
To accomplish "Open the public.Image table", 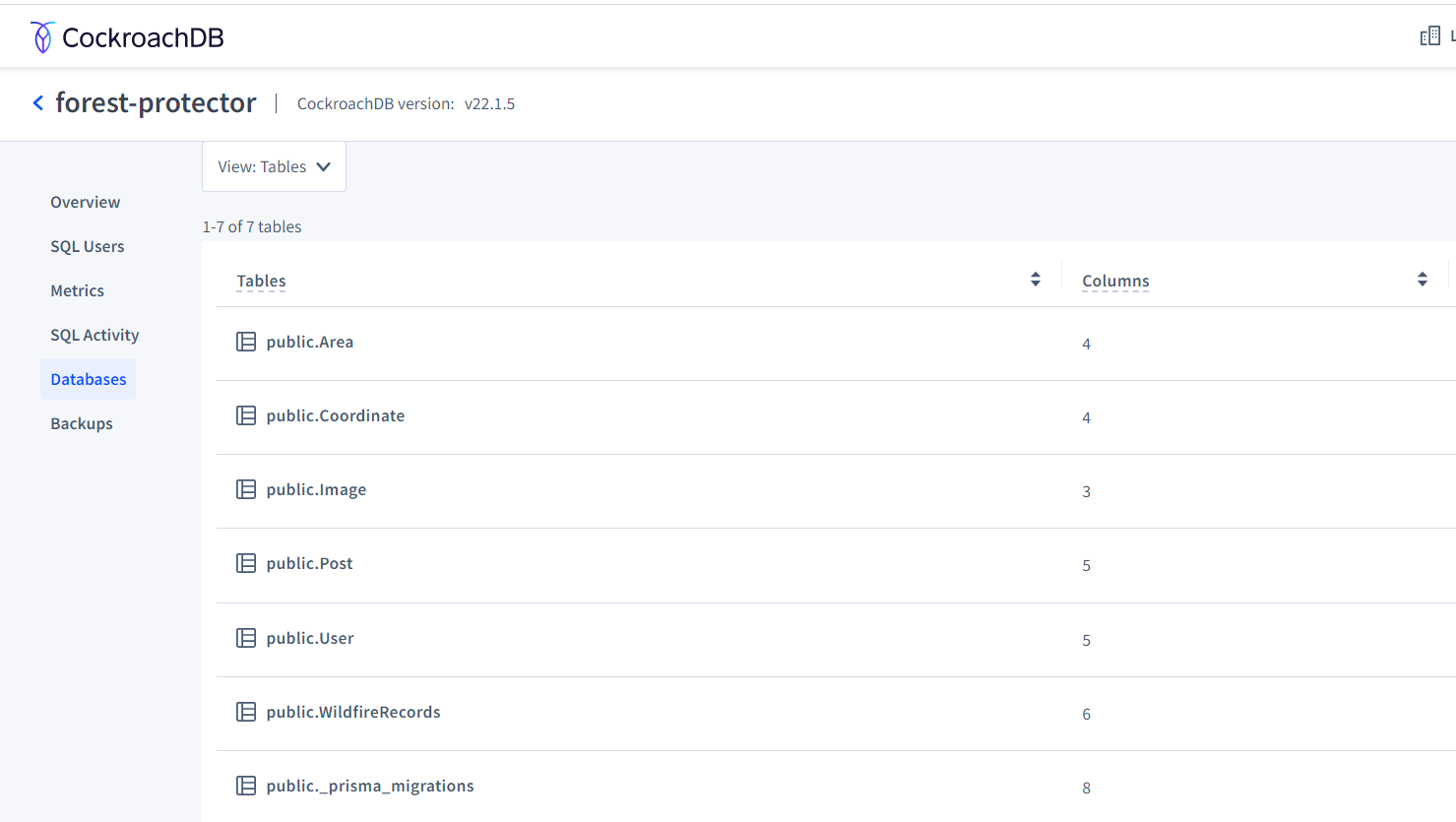I will pyautogui.click(x=316, y=489).
